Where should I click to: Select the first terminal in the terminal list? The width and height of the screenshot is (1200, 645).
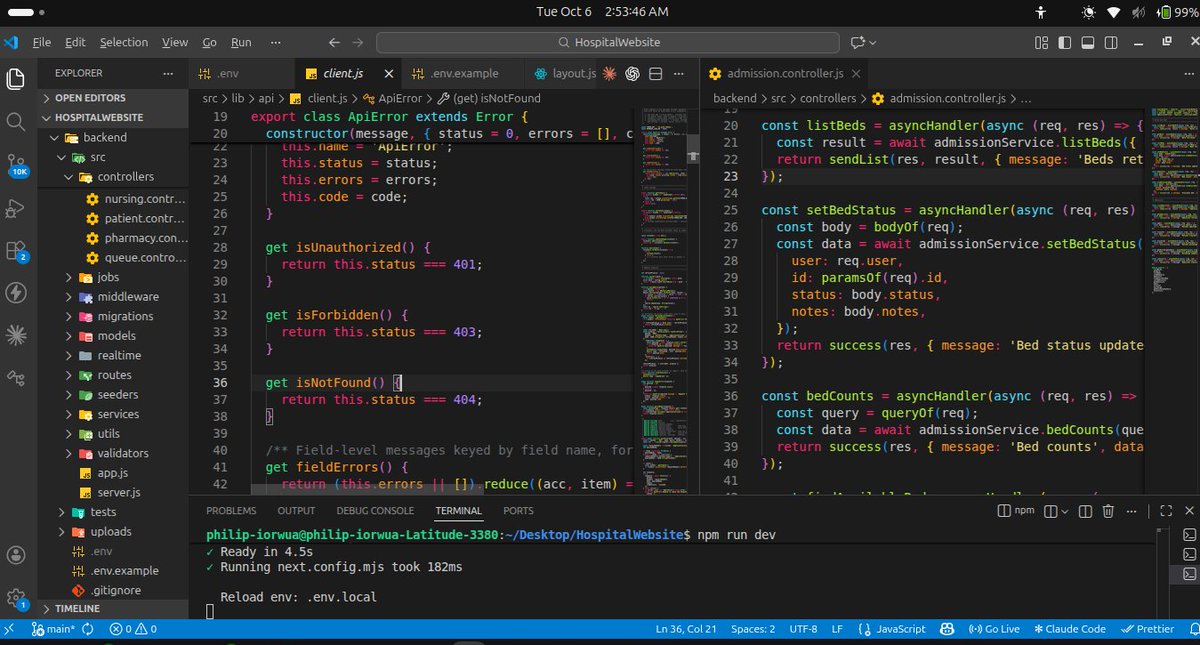(x=1188, y=534)
